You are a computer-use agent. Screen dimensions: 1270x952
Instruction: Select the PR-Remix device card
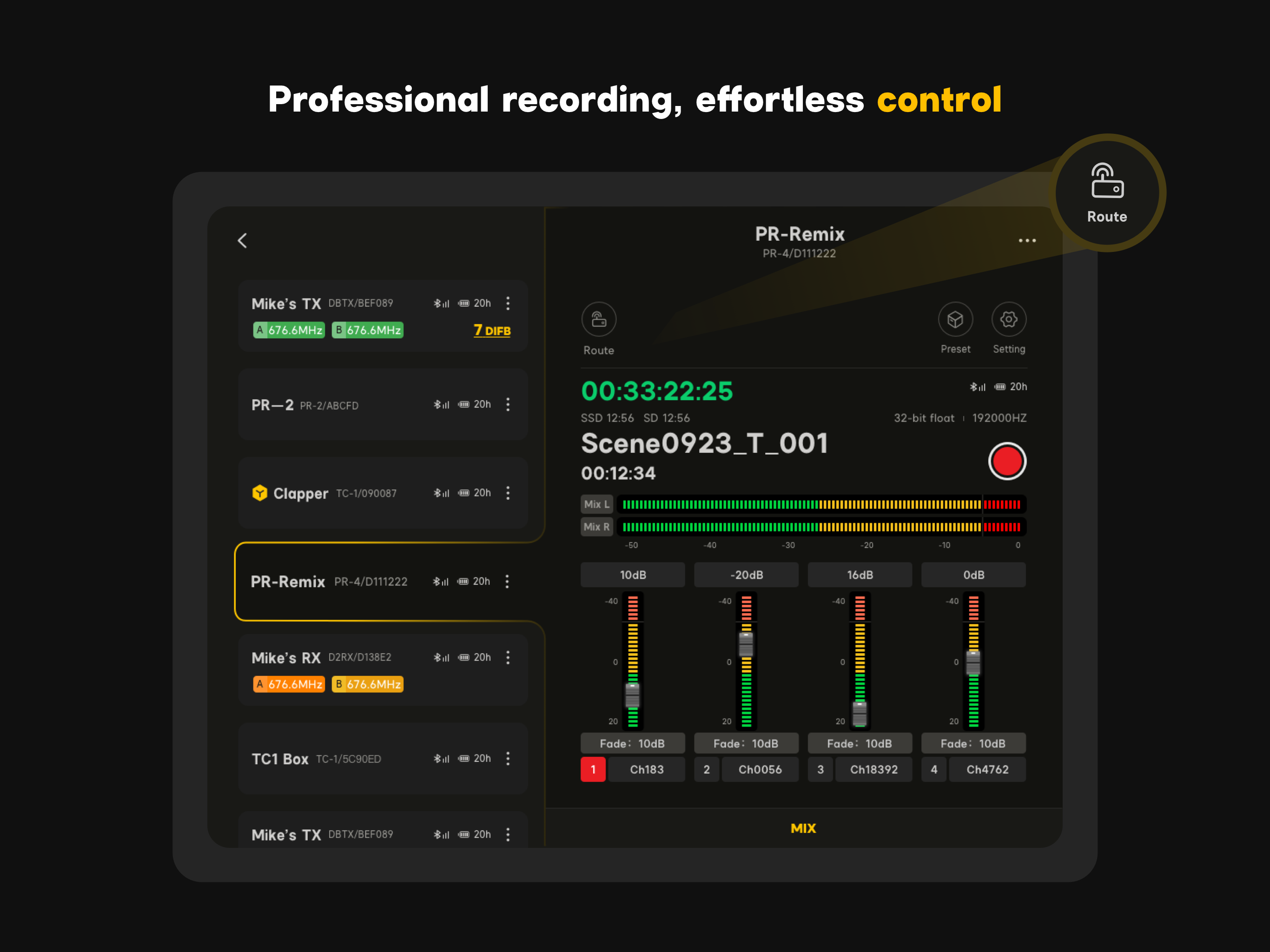383,581
